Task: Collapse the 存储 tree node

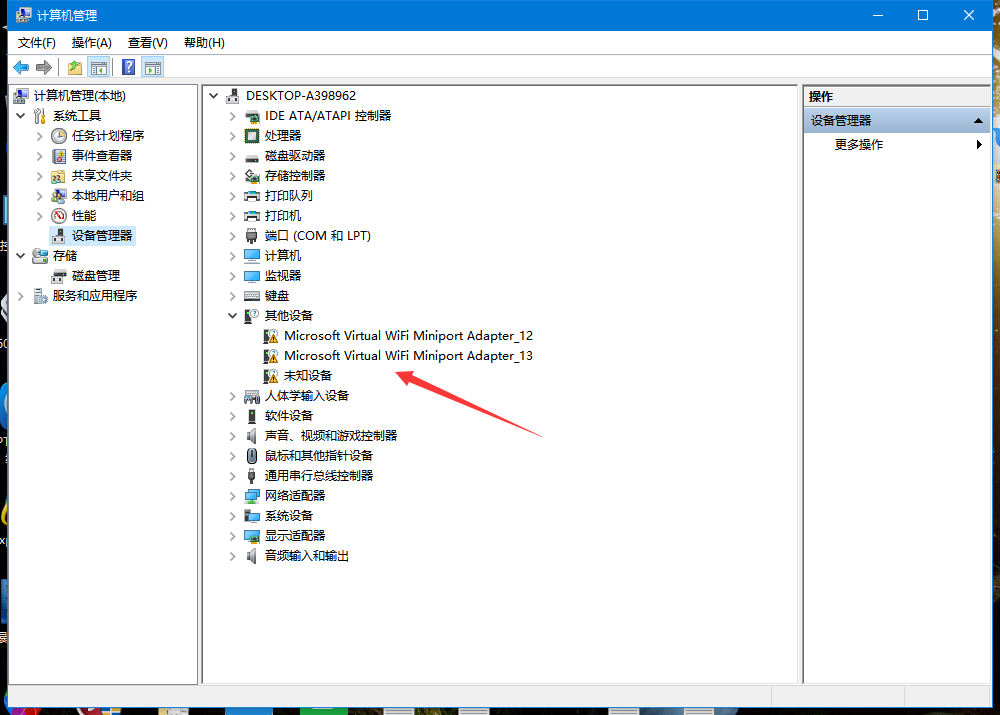Action: click(21, 256)
